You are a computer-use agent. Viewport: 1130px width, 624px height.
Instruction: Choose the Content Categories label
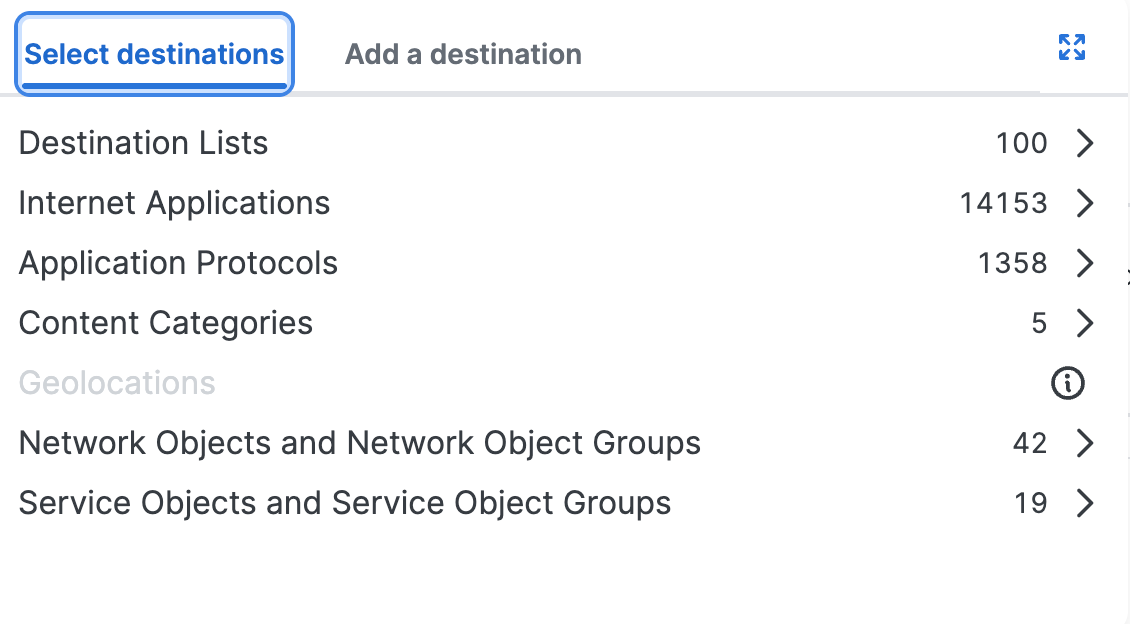[166, 324]
